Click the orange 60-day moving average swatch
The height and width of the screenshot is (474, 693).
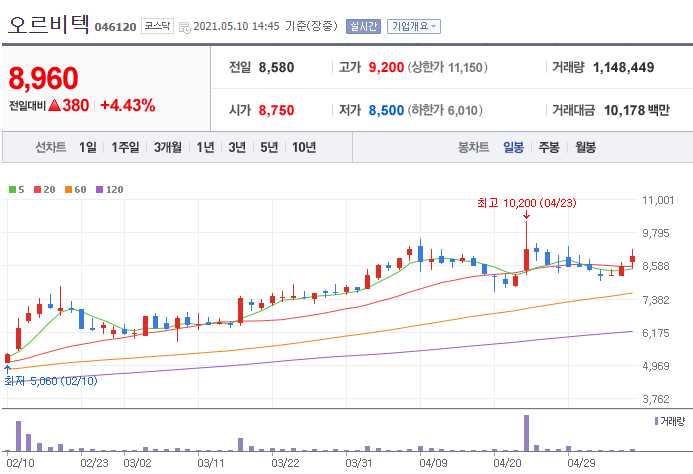pos(69,190)
